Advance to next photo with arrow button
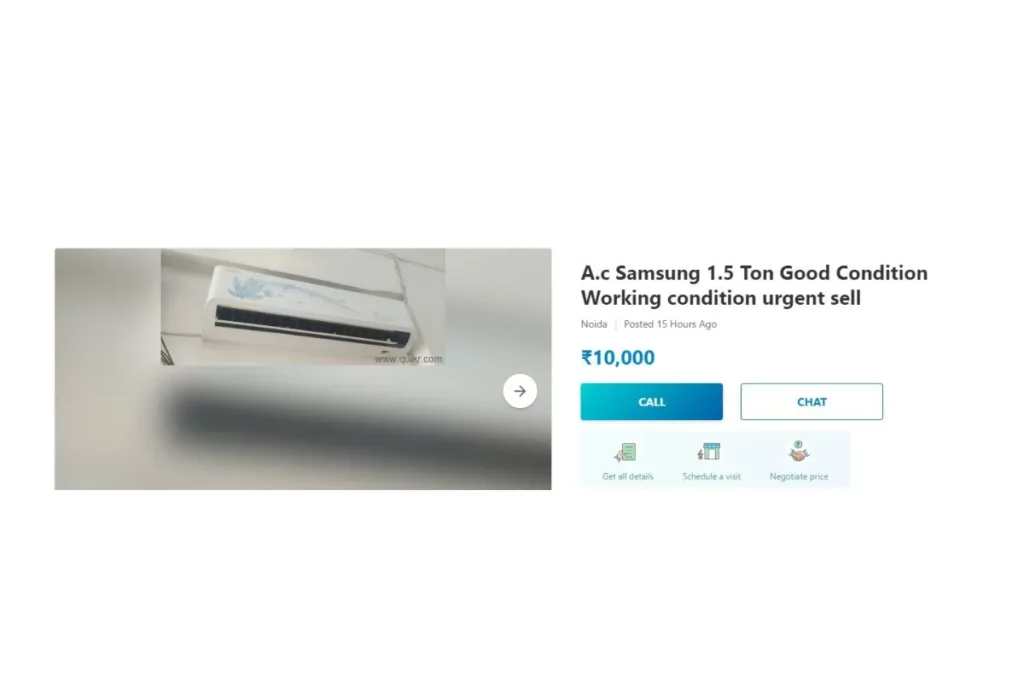1024x683 pixels. pyautogui.click(x=520, y=391)
